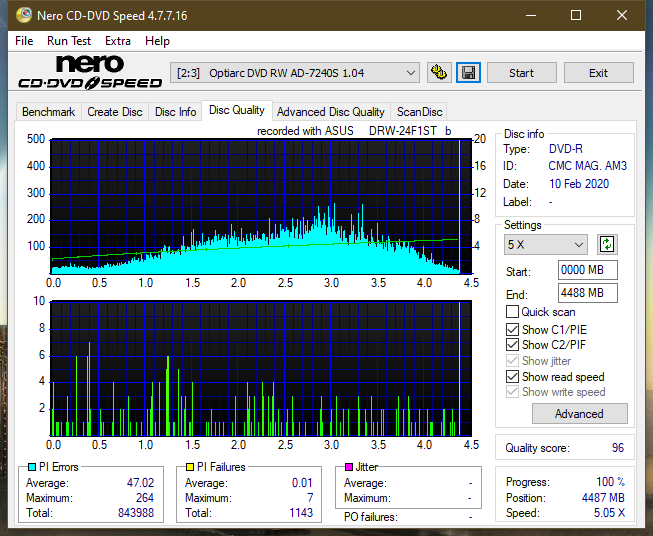The image size is (653, 536).
Task: Maximize the Nero window
Action: tap(576, 15)
